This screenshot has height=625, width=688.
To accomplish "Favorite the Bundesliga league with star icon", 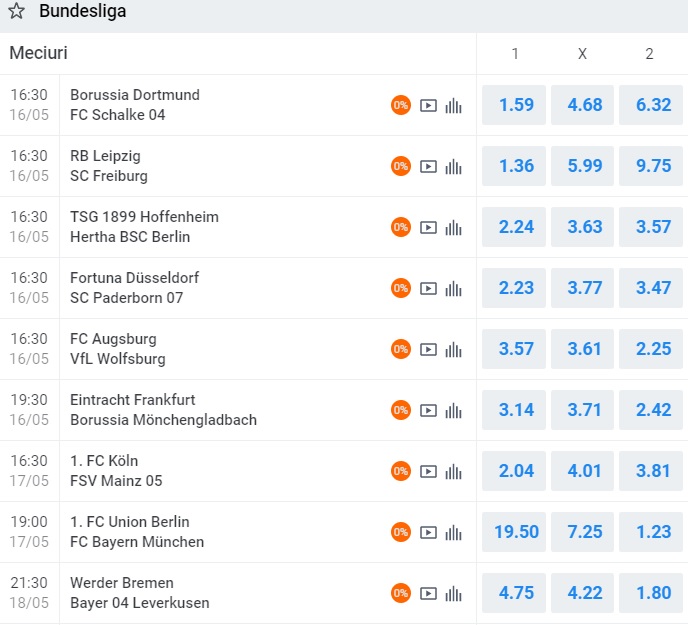I will [x=17, y=13].
